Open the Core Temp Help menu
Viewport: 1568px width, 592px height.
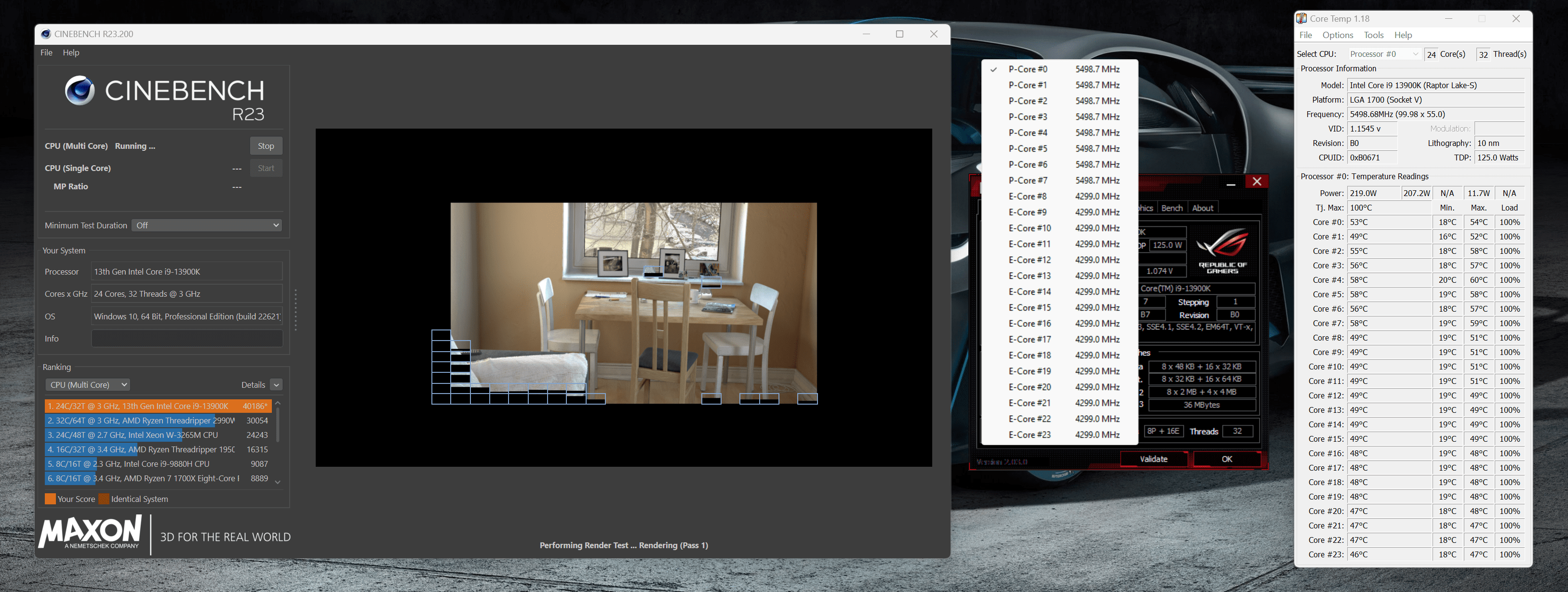(1403, 35)
